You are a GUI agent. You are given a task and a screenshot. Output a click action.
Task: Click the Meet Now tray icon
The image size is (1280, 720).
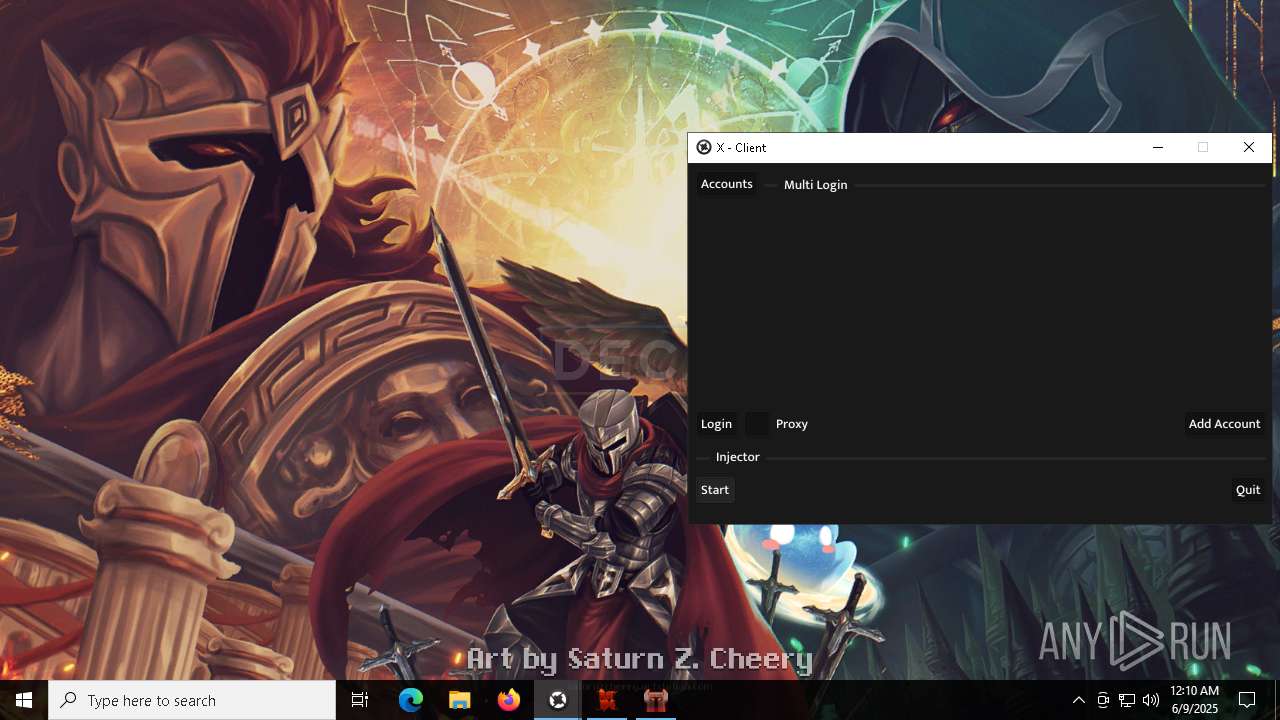point(1103,700)
